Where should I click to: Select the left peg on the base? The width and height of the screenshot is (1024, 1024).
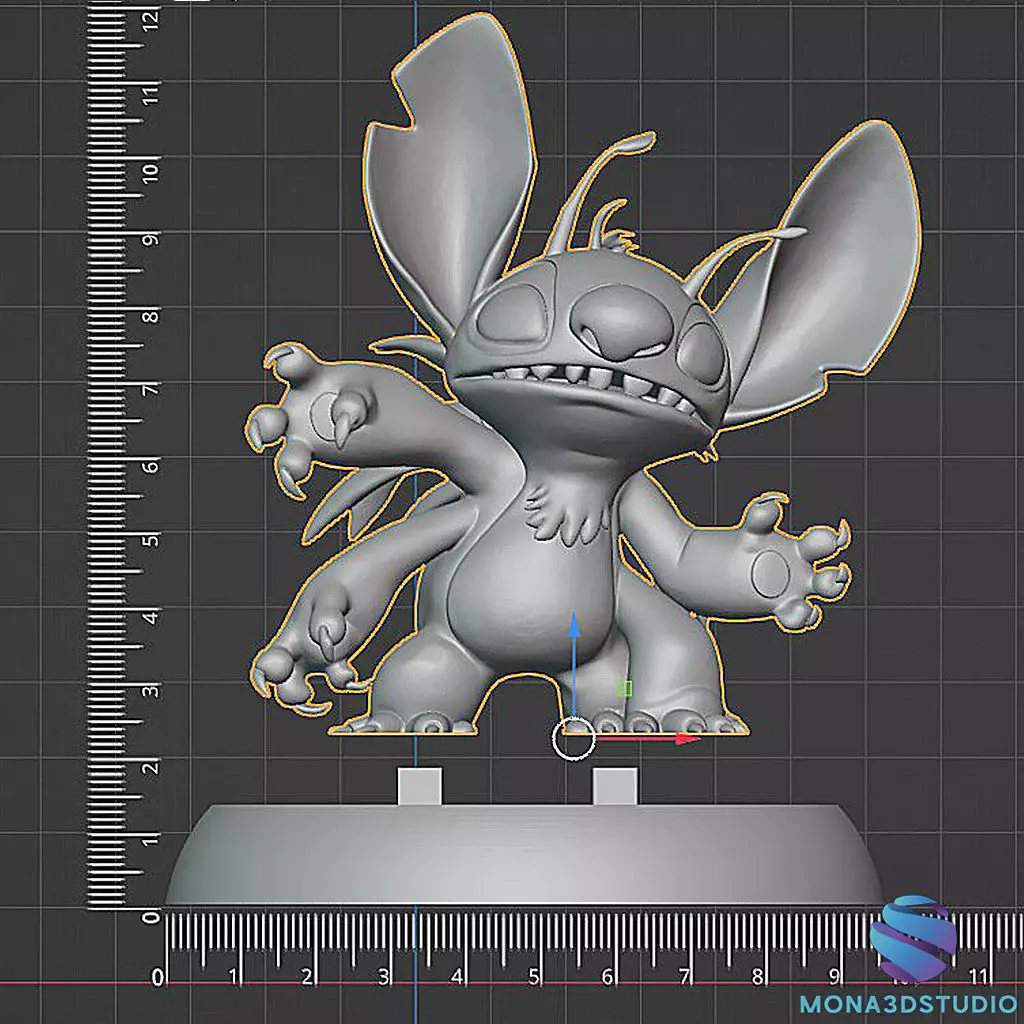coord(420,786)
